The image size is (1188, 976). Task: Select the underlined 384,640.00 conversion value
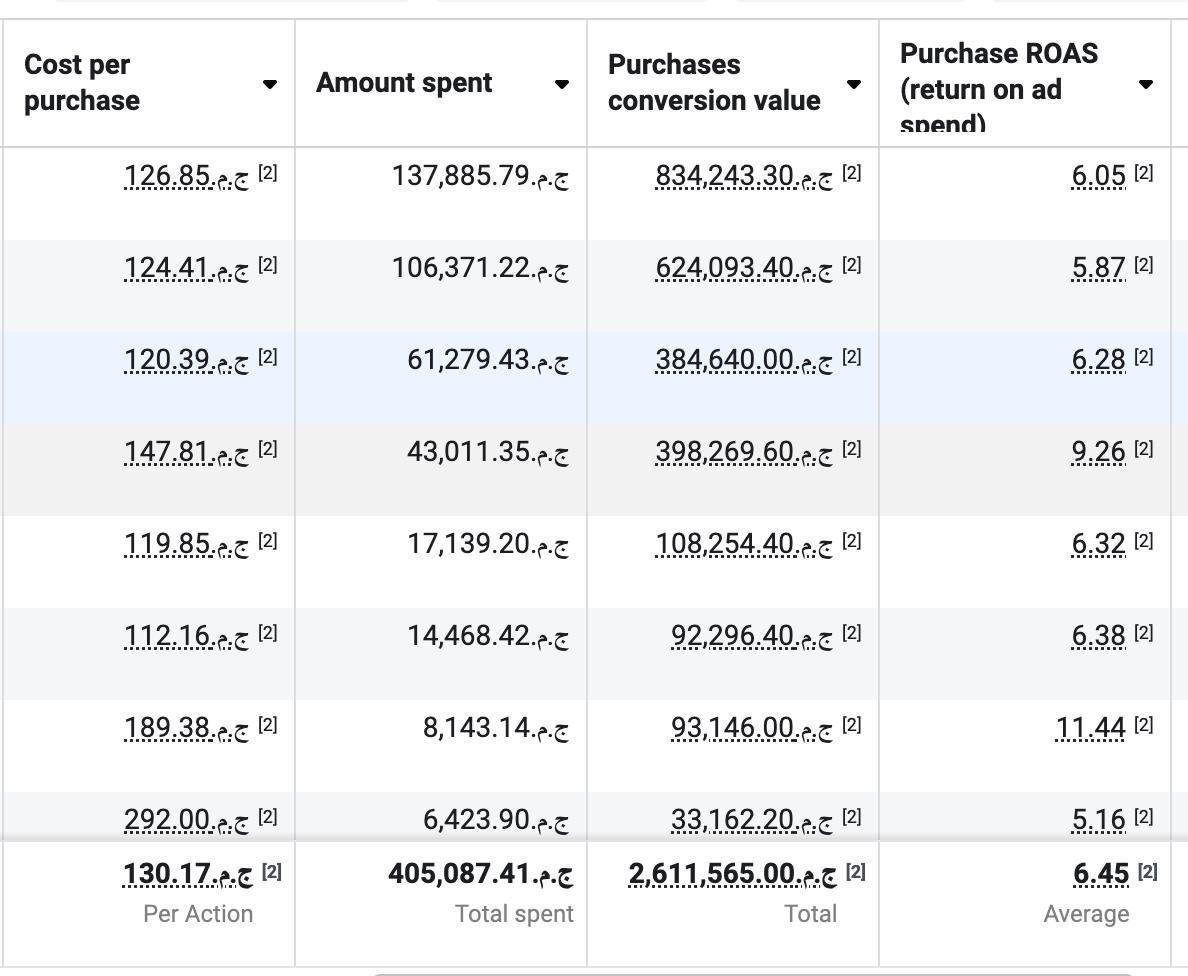tap(743, 360)
